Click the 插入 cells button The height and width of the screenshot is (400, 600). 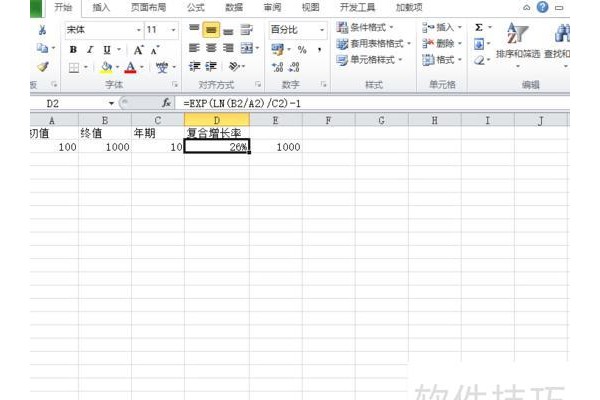(442, 27)
